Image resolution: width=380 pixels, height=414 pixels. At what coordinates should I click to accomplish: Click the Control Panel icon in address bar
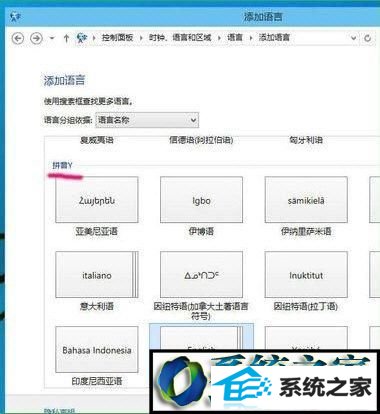(x=82, y=38)
